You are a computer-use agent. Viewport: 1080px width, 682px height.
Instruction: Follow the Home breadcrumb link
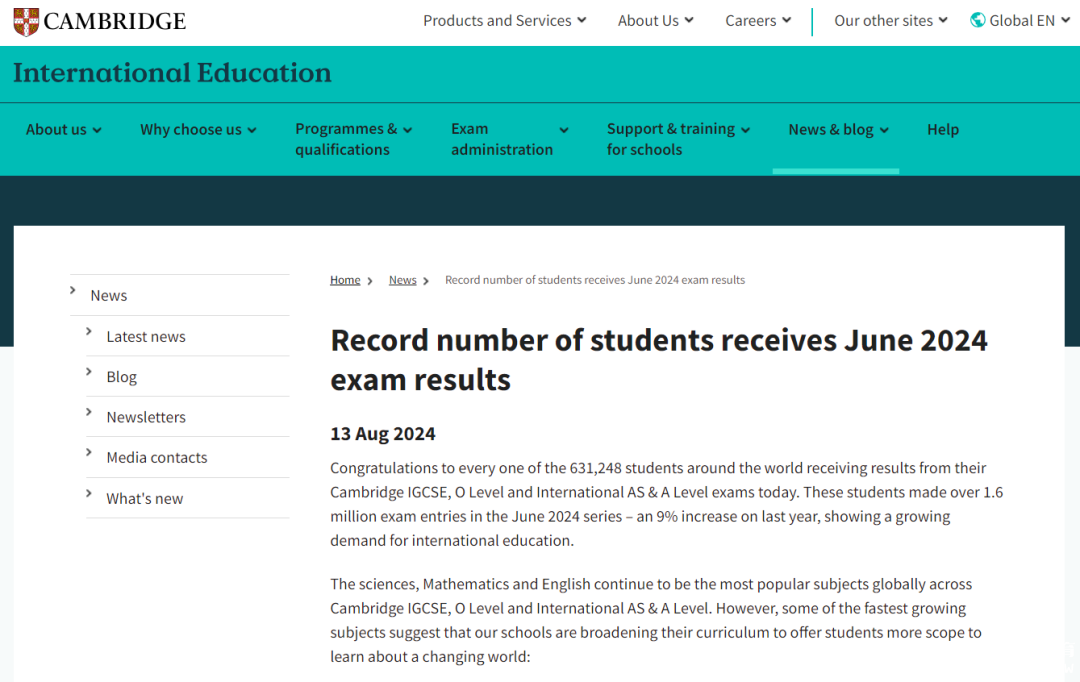pyautogui.click(x=345, y=280)
